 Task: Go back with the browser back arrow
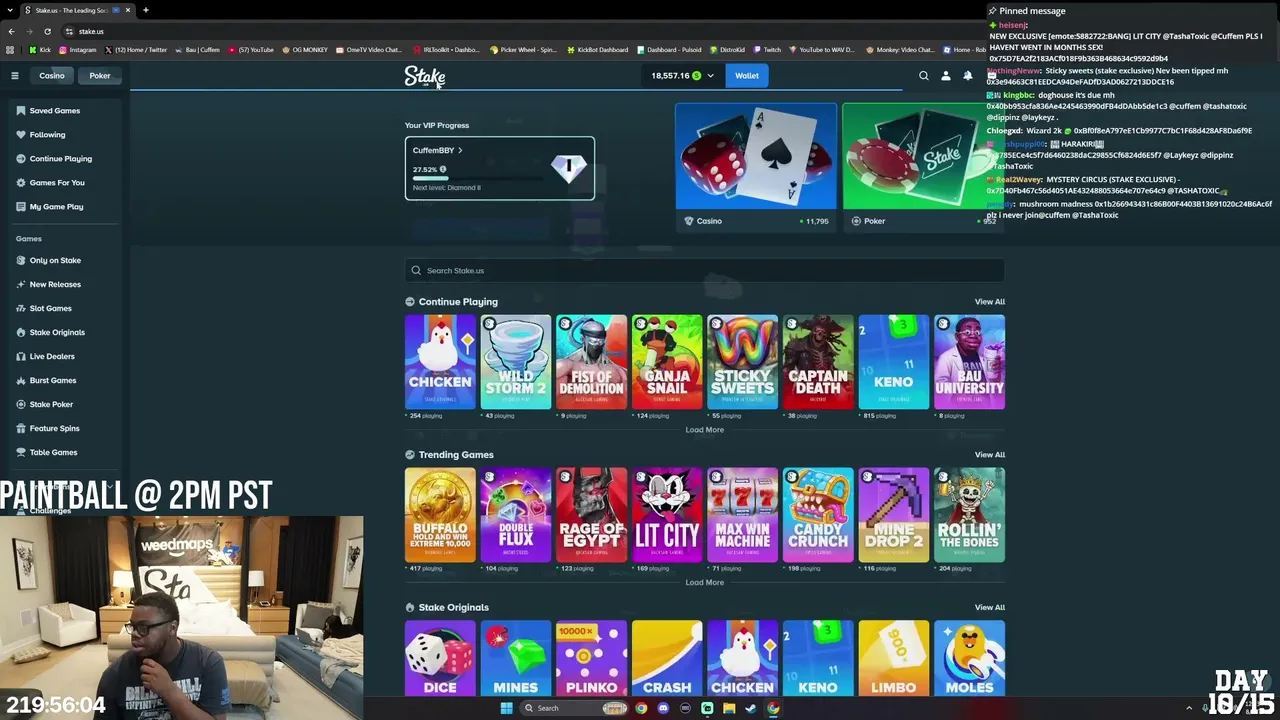pyautogui.click(x=11, y=31)
